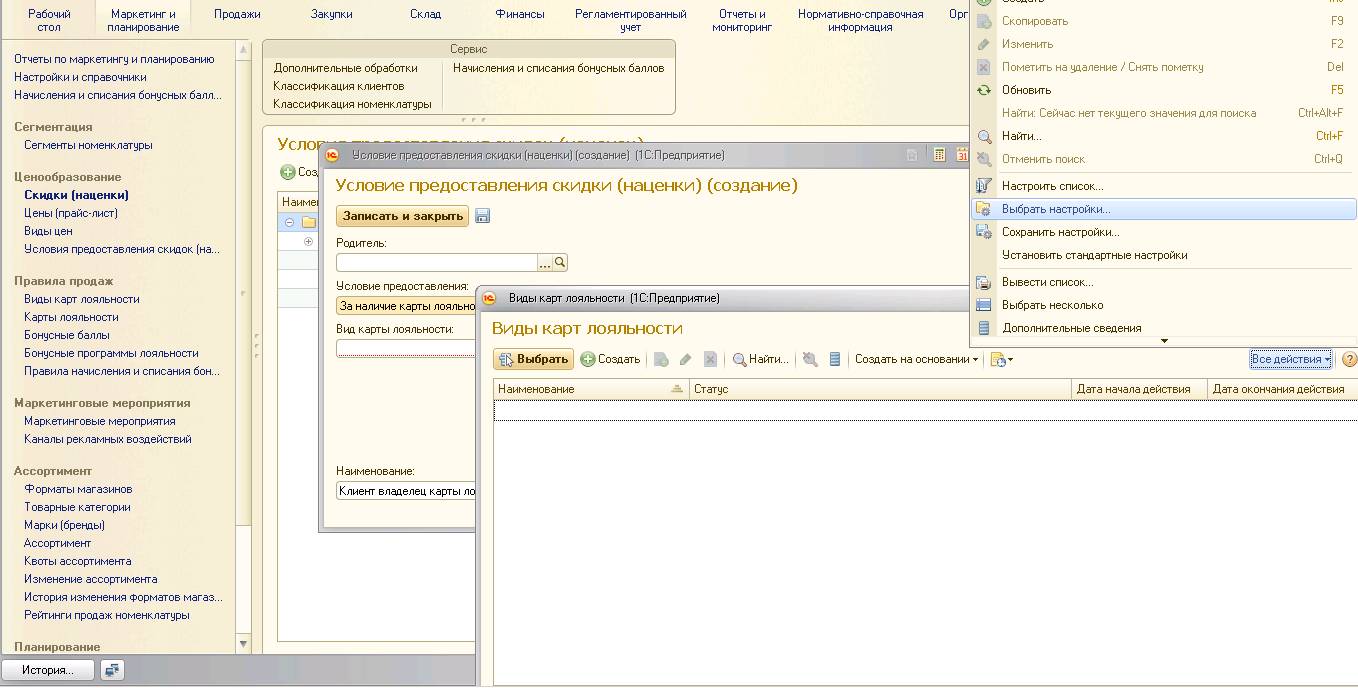Select Выбрать настройки... from the menu
This screenshot has width=1358, height=688.
(x=1056, y=209)
